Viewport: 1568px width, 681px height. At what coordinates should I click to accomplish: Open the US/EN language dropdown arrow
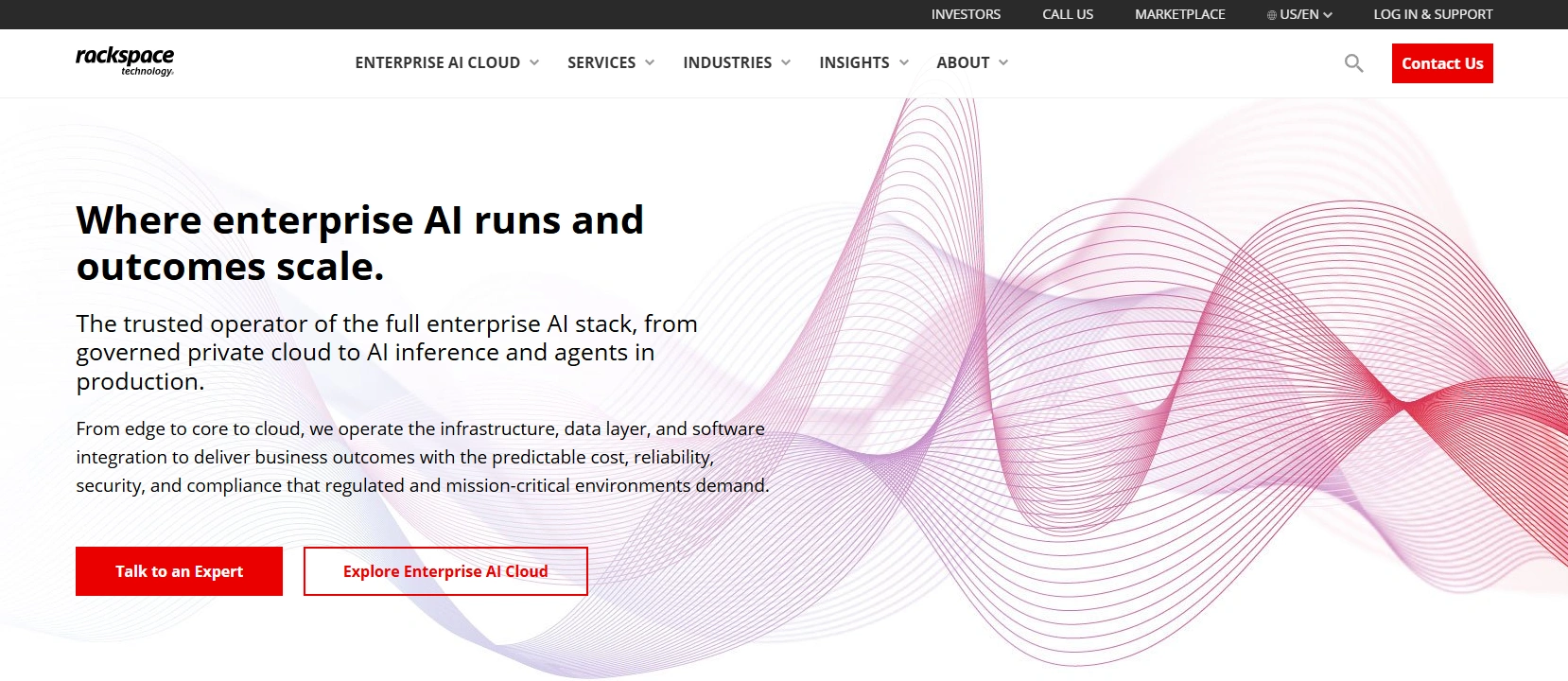(x=1328, y=15)
